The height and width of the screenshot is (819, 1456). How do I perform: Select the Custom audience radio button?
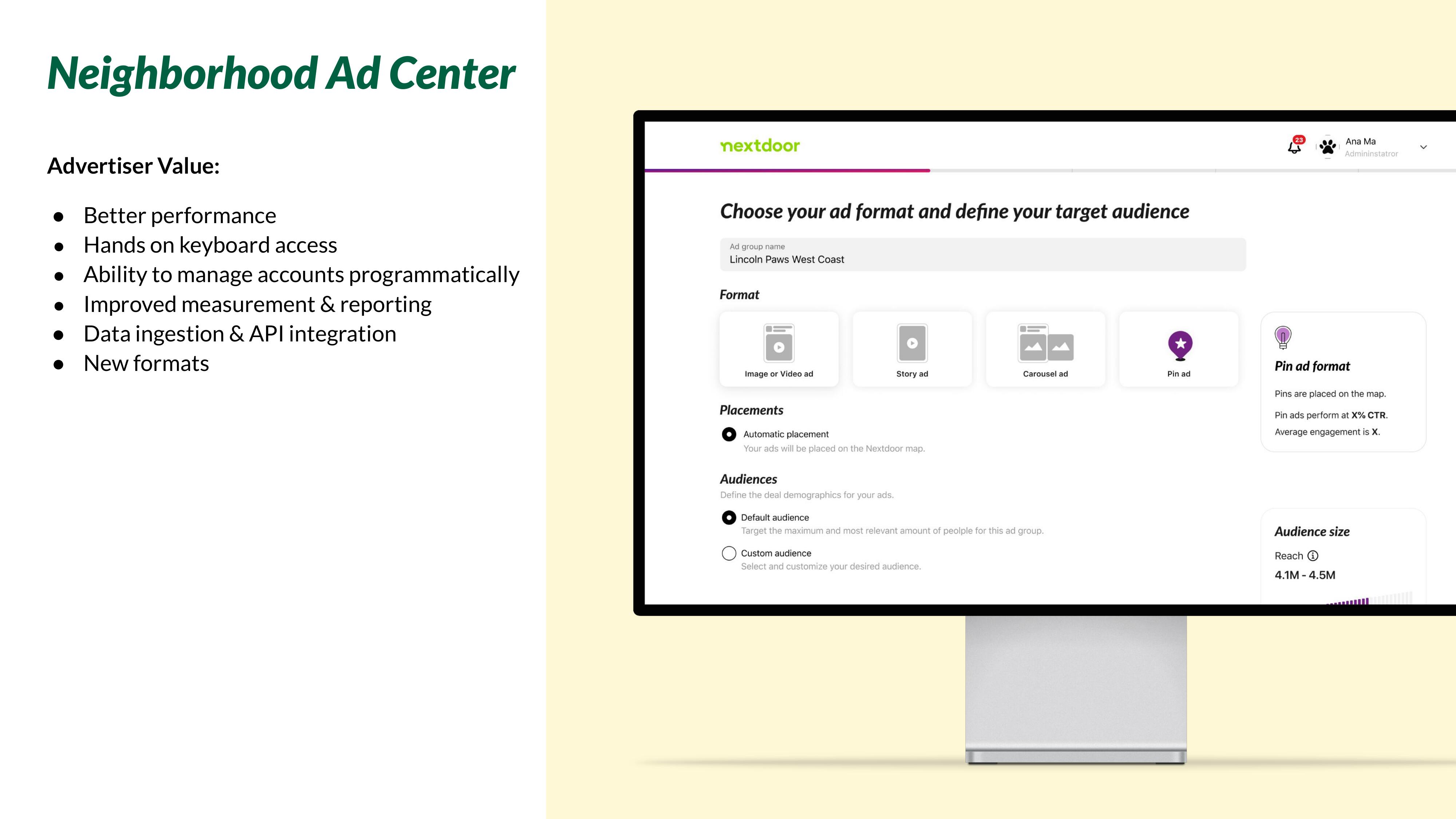[x=727, y=553]
